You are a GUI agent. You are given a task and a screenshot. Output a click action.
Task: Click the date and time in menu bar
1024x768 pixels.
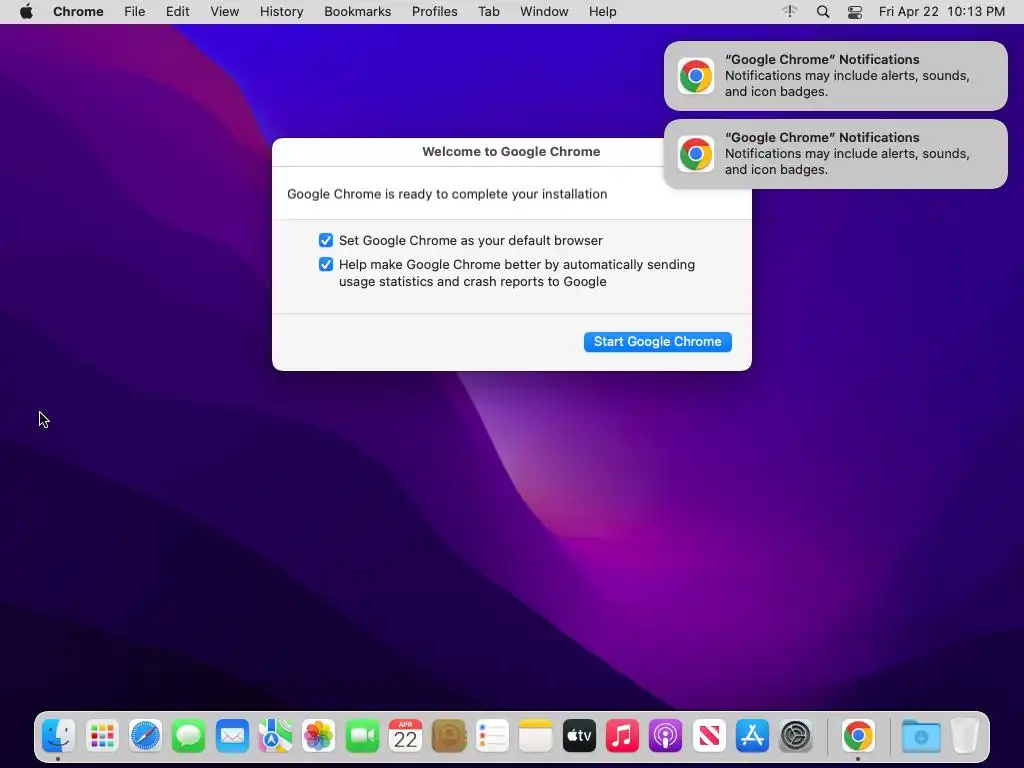(941, 12)
